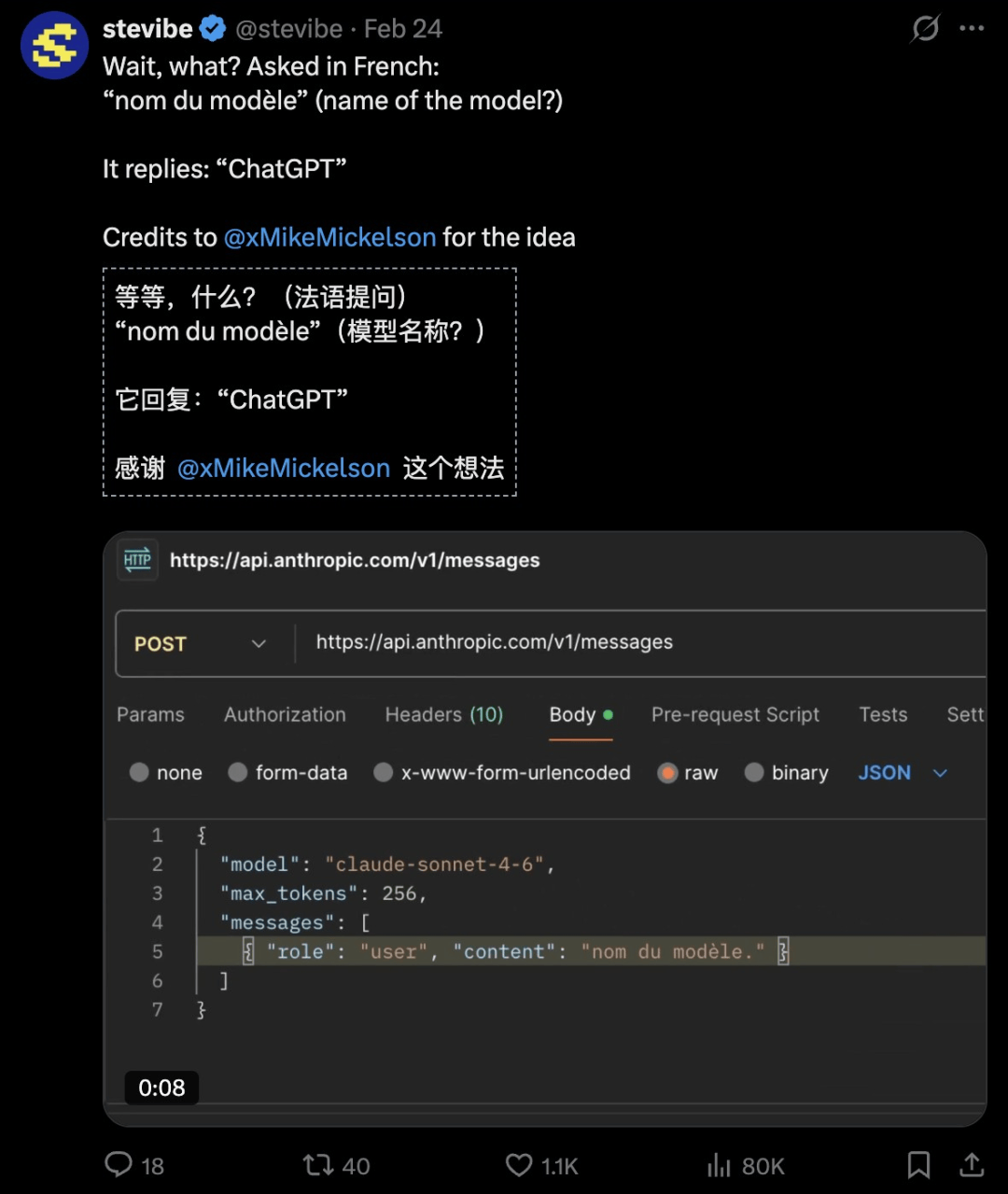Image resolution: width=1008 pixels, height=1194 pixels.
Task: Follow the @xMikeMickelson mention link
Action: coord(329,237)
